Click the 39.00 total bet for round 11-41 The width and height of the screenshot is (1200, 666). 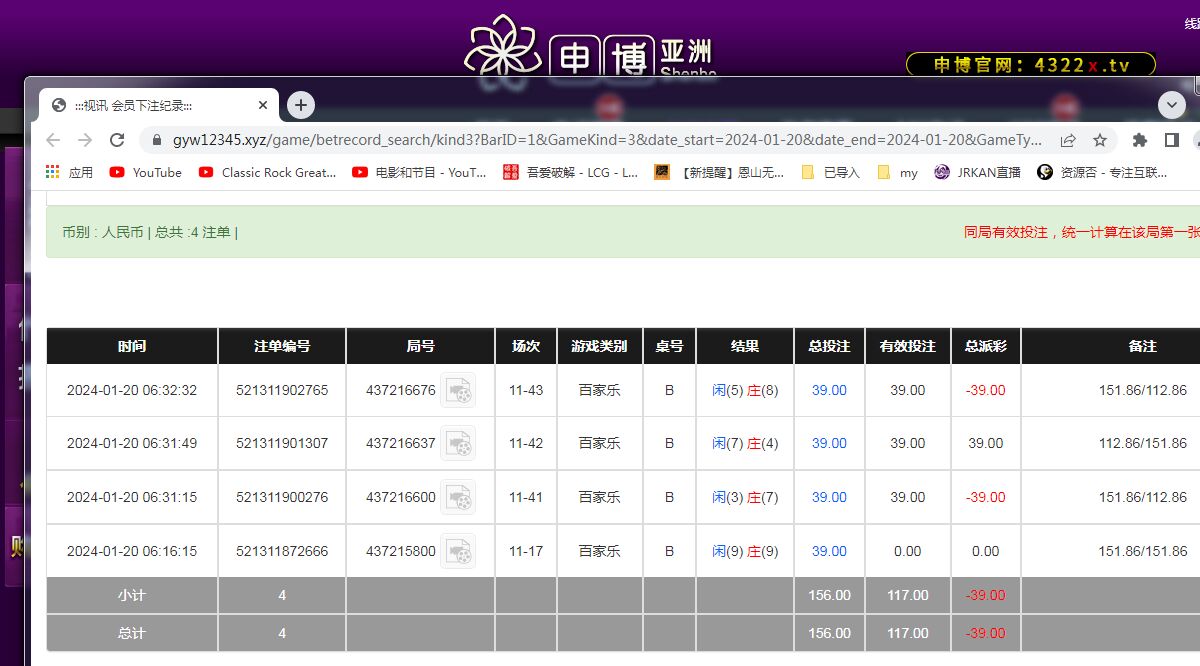click(829, 498)
